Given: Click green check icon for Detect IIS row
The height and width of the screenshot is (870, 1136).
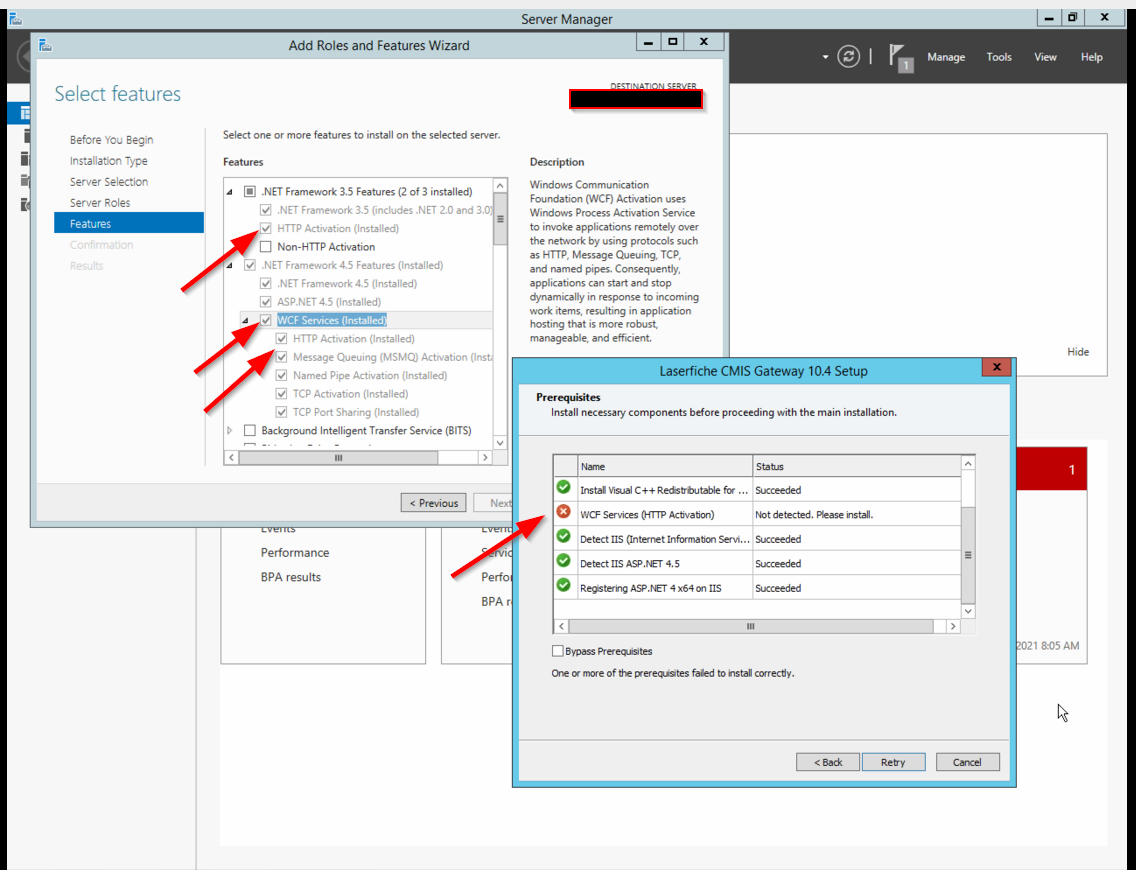Looking at the screenshot, I should click(x=564, y=538).
